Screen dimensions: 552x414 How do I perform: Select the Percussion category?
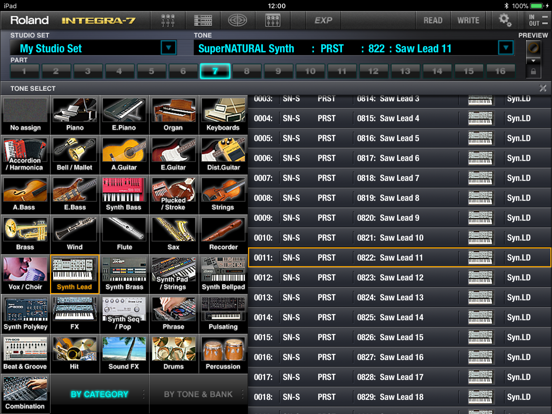coord(223,353)
